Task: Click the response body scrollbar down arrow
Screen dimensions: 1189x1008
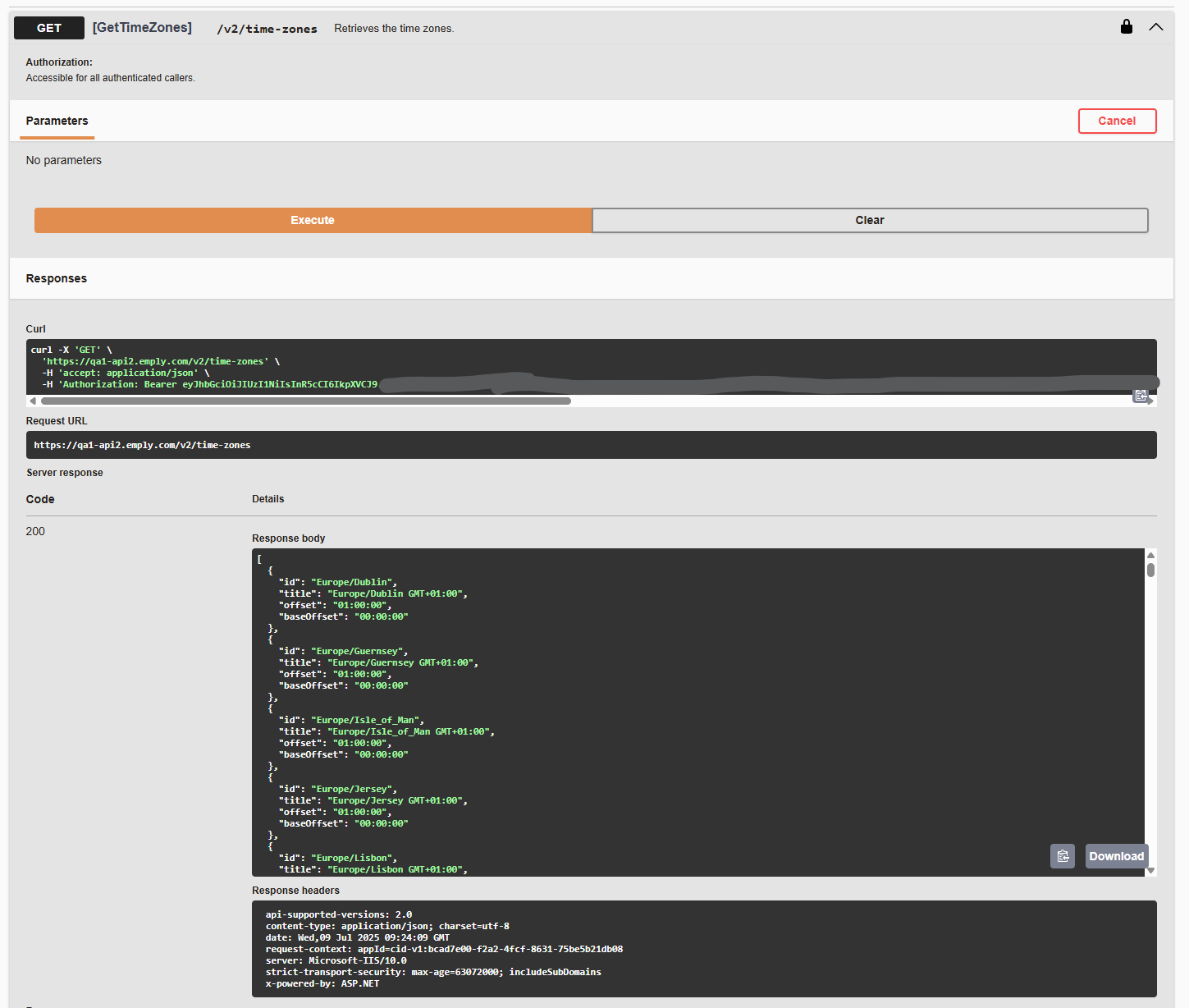Action: (1151, 870)
